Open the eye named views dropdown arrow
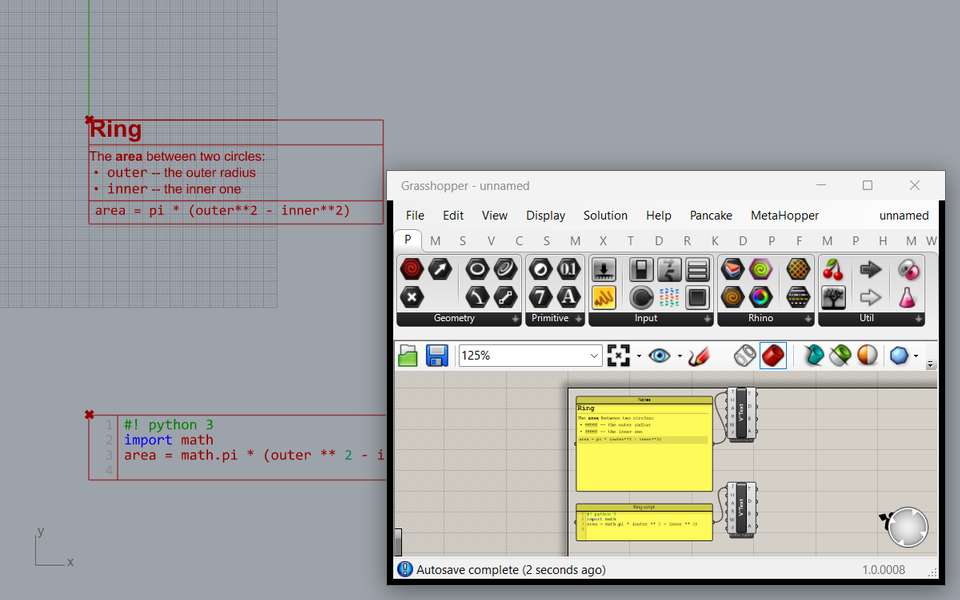Viewport: 960px width, 600px height. (x=680, y=356)
